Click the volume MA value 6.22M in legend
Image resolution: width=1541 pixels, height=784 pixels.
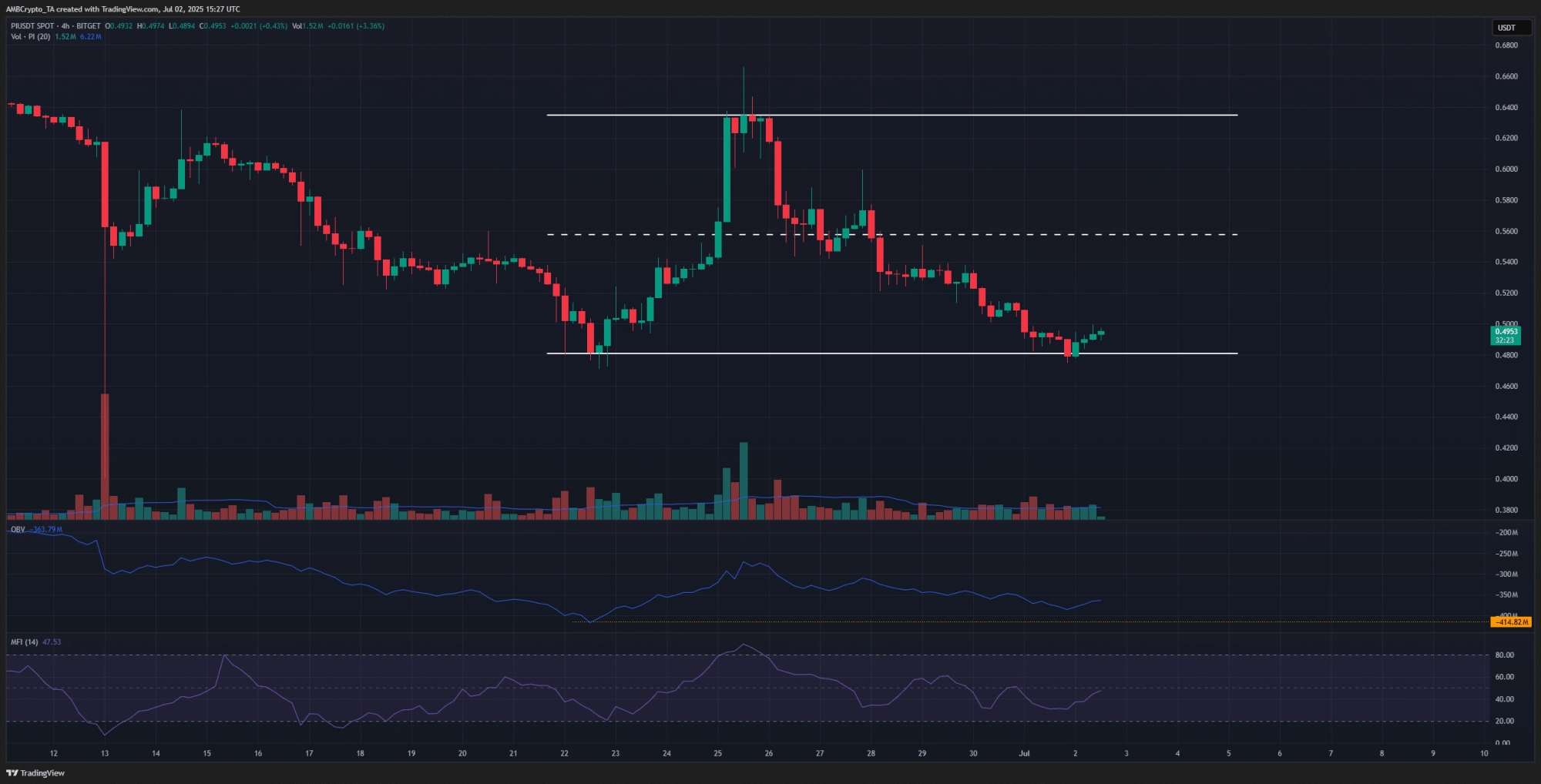coord(91,37)
